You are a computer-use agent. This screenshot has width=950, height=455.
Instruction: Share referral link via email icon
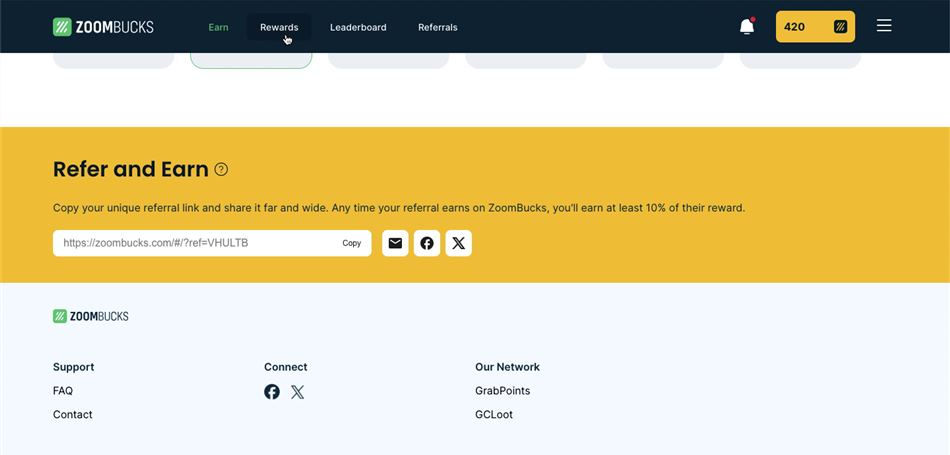point(395,243)
